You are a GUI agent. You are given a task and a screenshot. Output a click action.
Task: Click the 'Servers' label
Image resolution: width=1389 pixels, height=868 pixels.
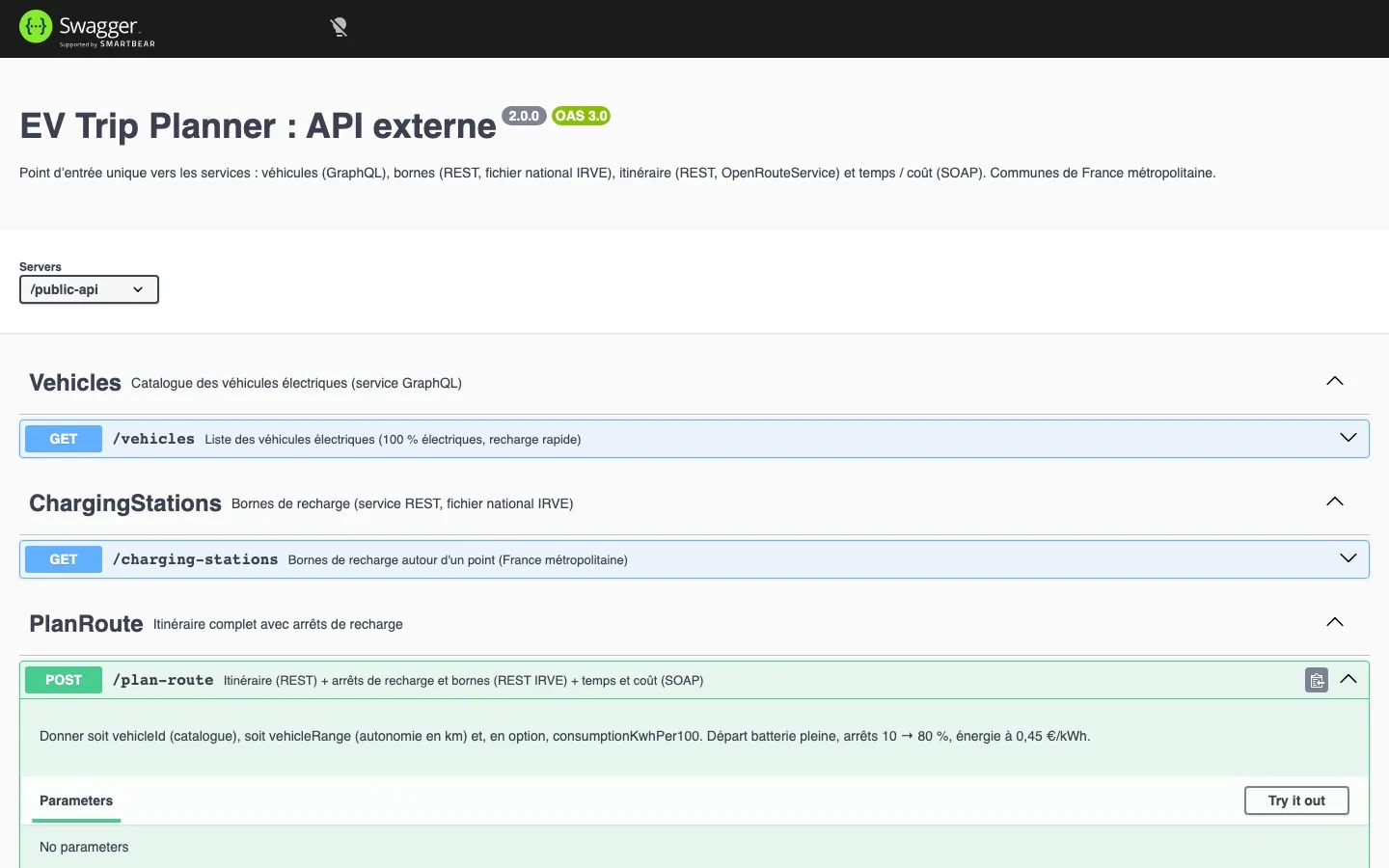tap(41, 267)
